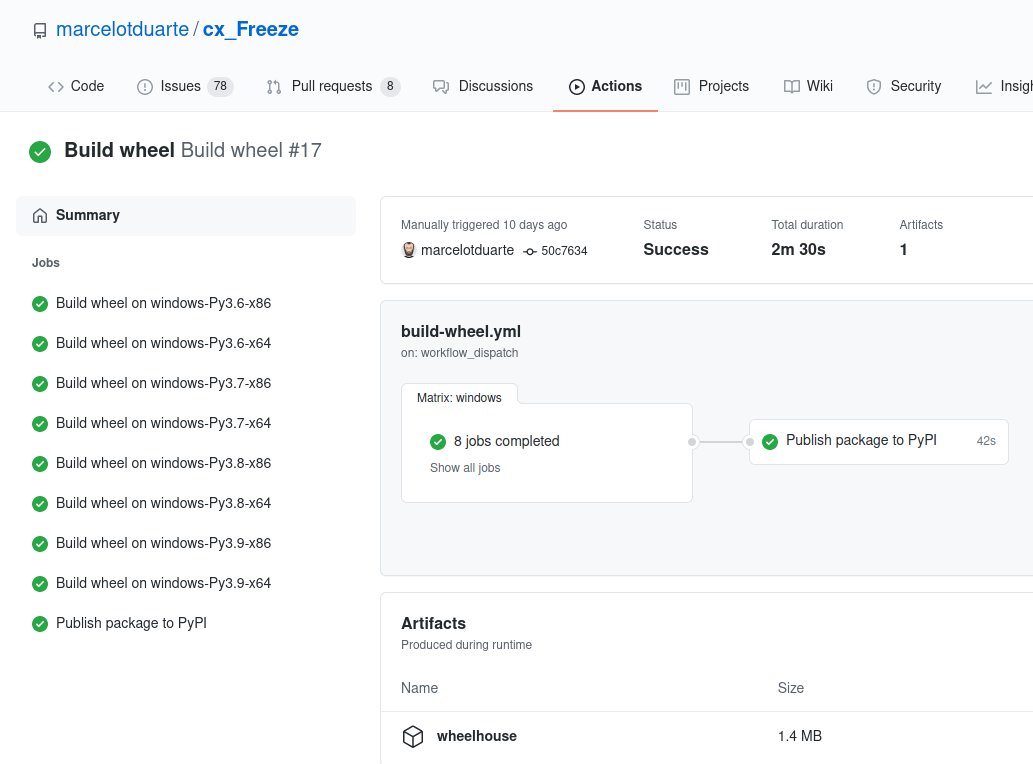The image size is (1033, 764).
Task: Click the code brackets icon beside Code
Action: click(55, 86)
